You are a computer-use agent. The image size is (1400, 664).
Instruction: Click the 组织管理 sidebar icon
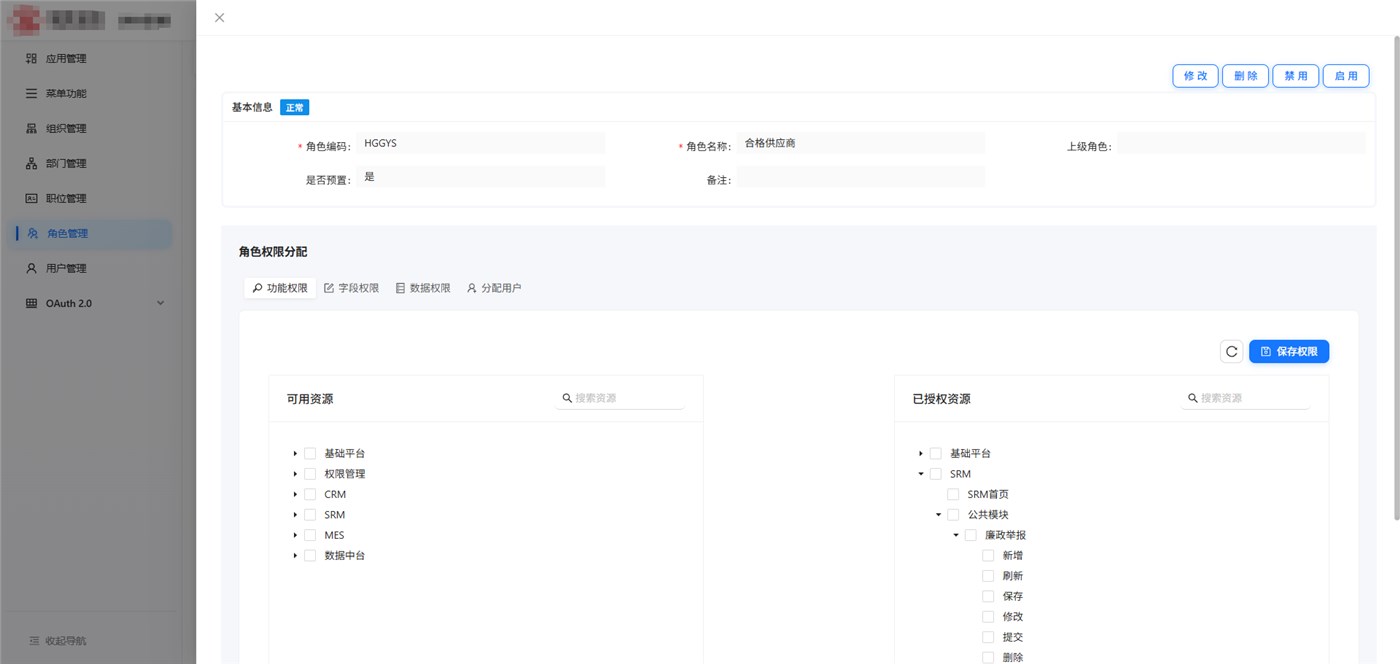pos(31,129)
